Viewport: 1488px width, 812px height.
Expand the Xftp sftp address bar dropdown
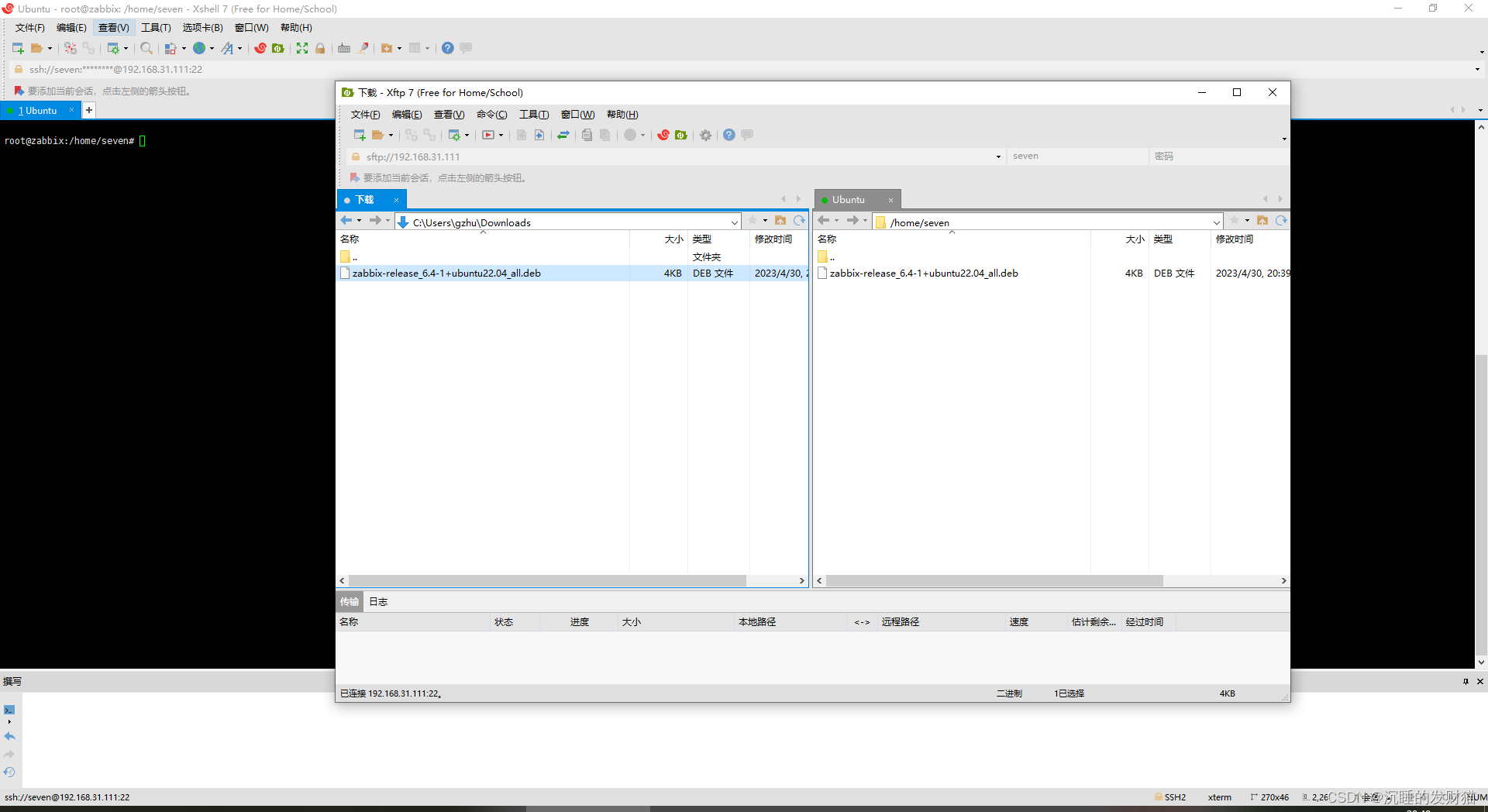point(998,157)
